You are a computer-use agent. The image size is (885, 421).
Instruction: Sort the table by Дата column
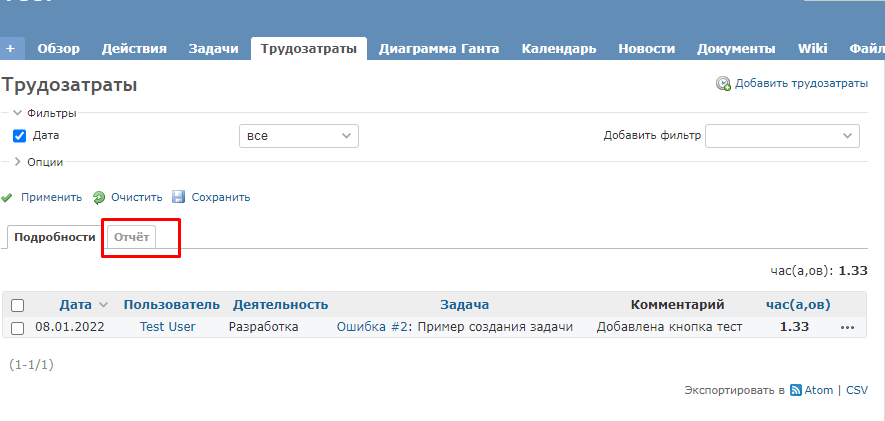75,305
